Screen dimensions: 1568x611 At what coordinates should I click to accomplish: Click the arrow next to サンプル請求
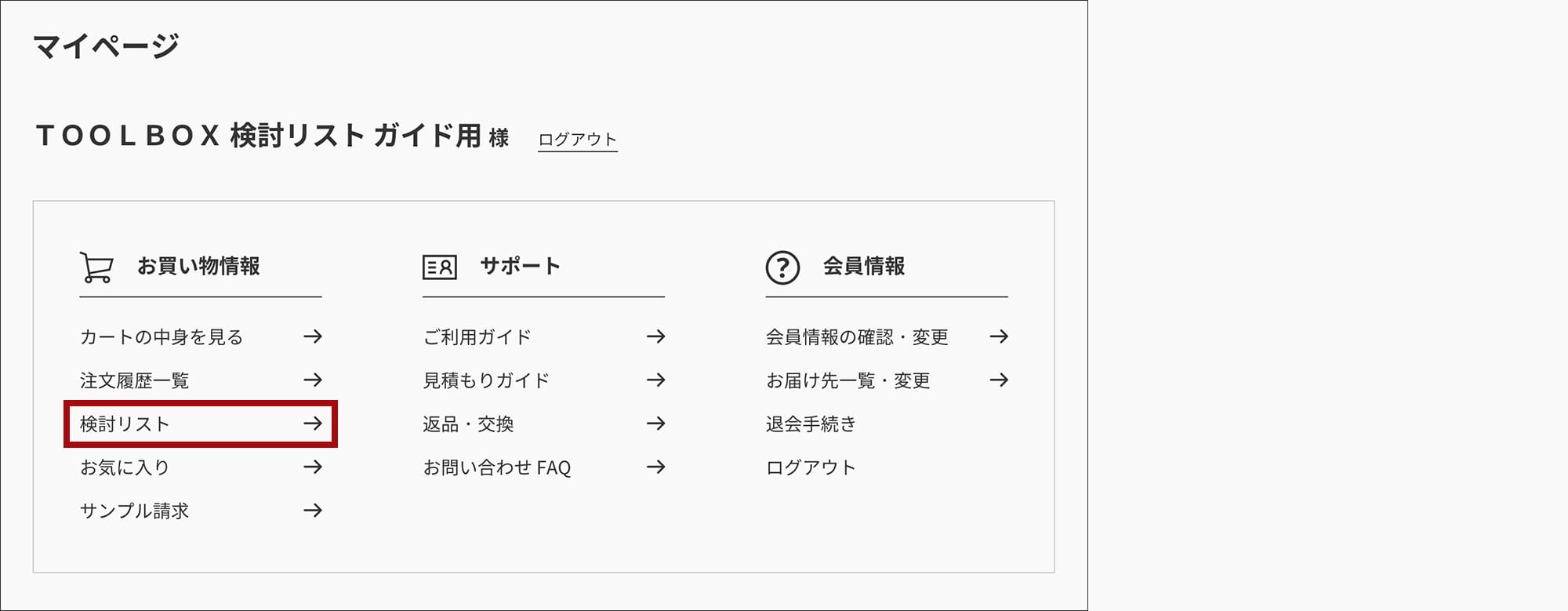point(313,511)
